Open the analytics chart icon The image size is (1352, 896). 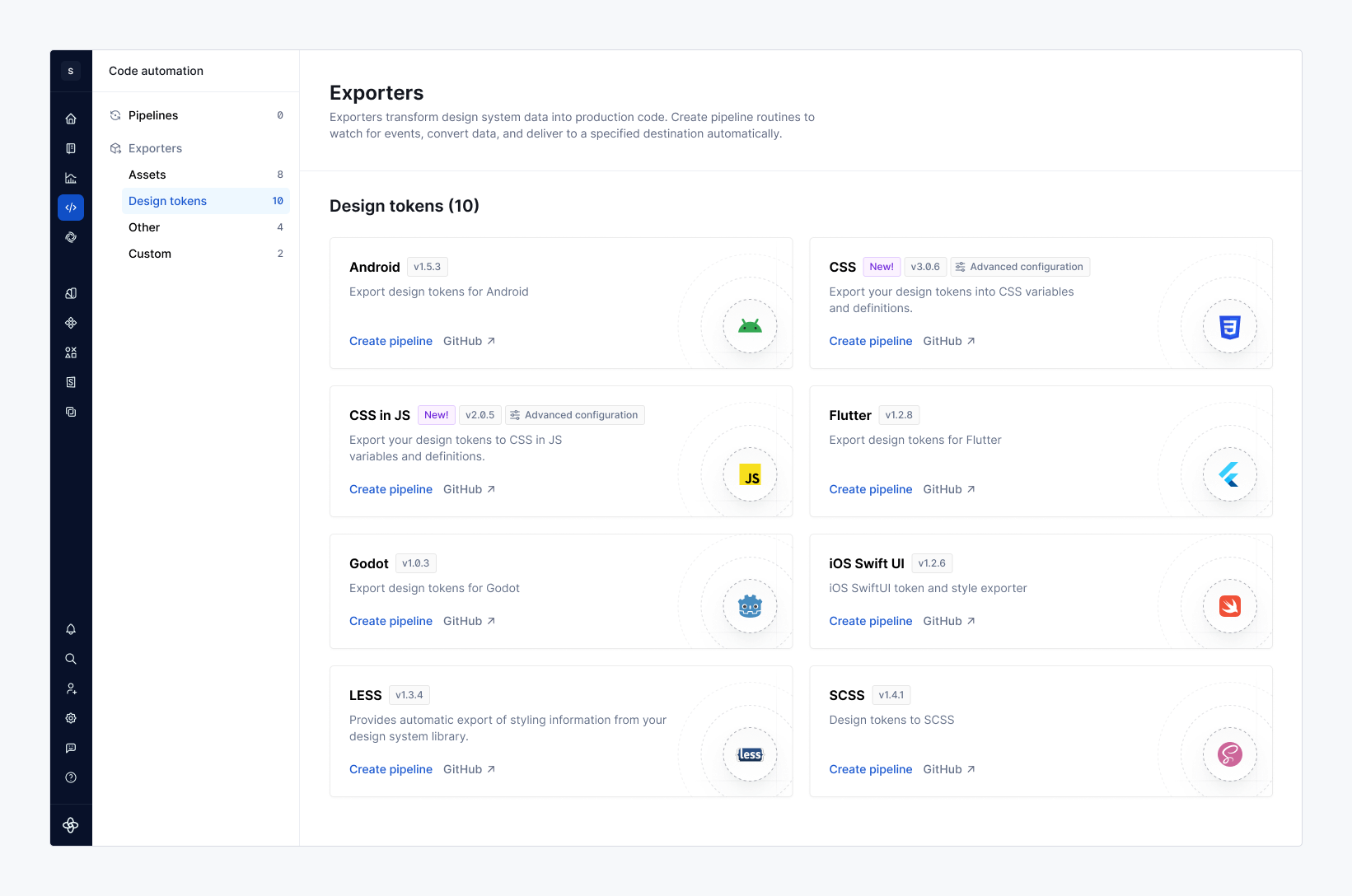coord(71,178)
